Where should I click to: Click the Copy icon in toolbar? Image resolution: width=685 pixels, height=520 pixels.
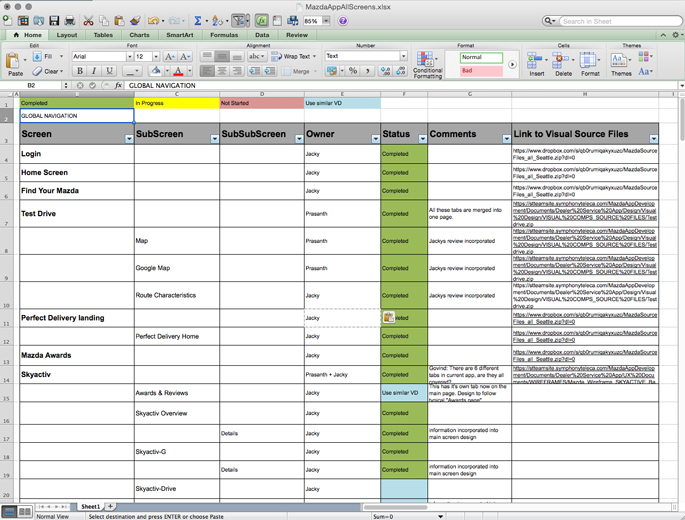point(104,21)
